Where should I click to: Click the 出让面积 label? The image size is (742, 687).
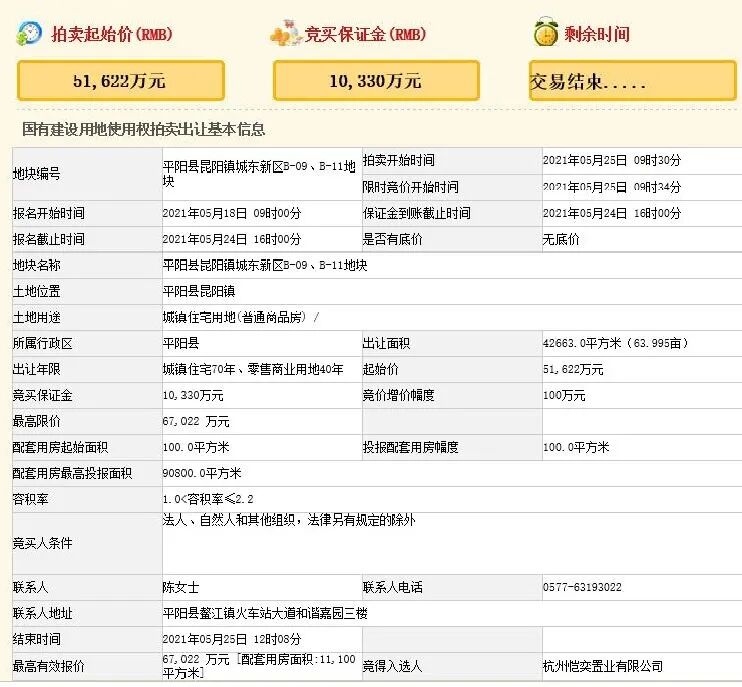tap(386, 344)
